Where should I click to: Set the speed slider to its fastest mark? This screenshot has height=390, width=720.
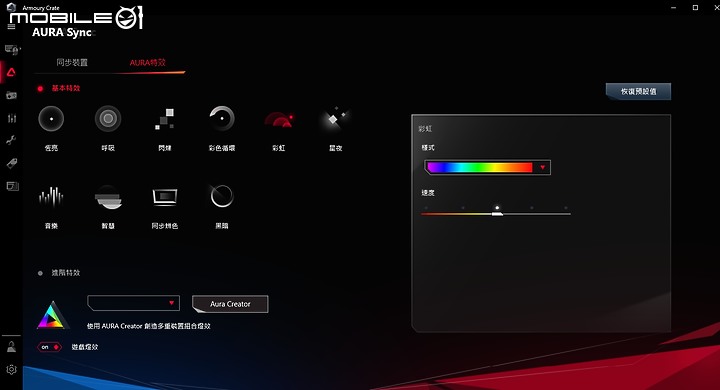tap(566, 208)
